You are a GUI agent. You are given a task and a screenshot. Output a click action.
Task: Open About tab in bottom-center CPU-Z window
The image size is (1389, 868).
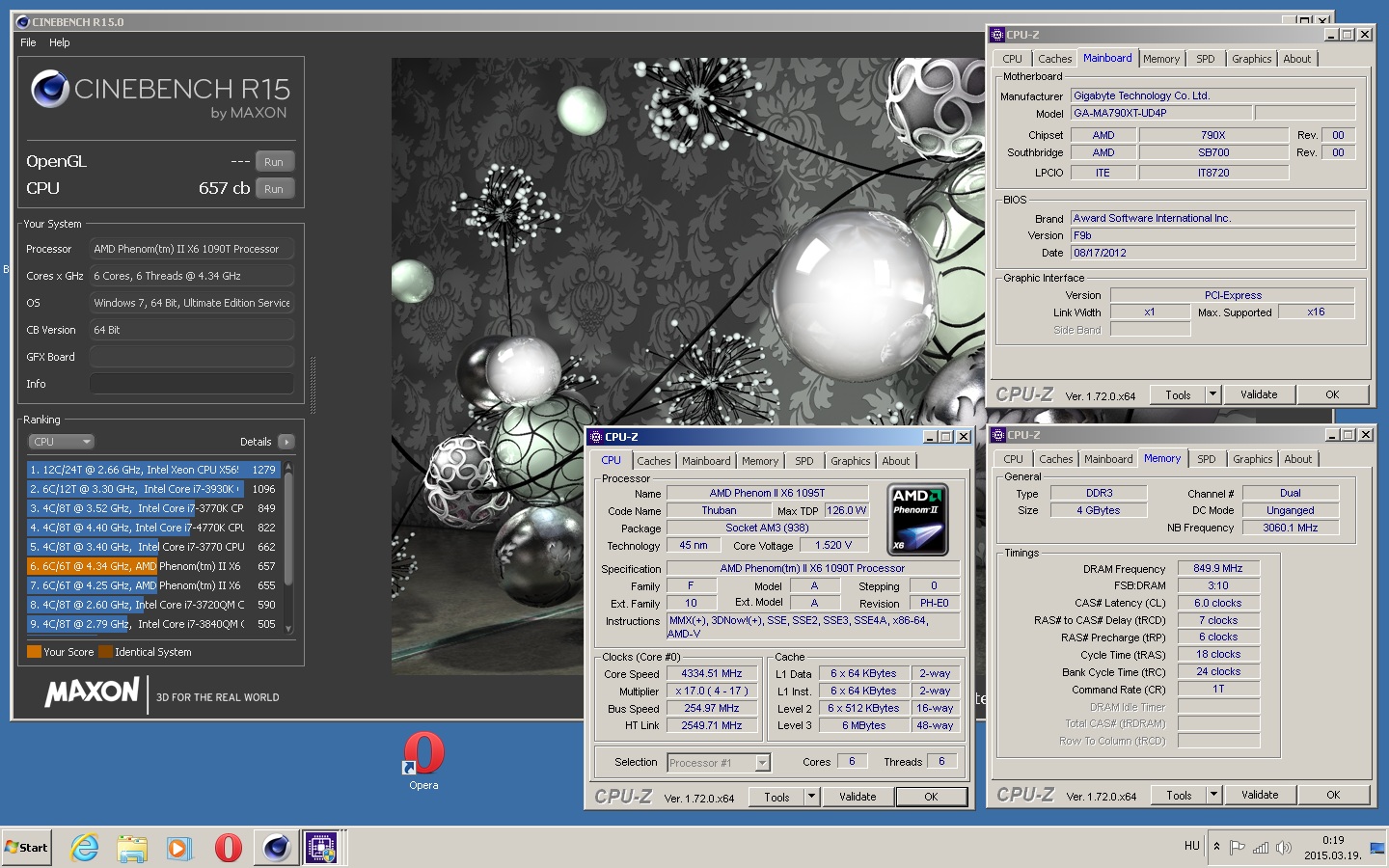tap(896, 461)
